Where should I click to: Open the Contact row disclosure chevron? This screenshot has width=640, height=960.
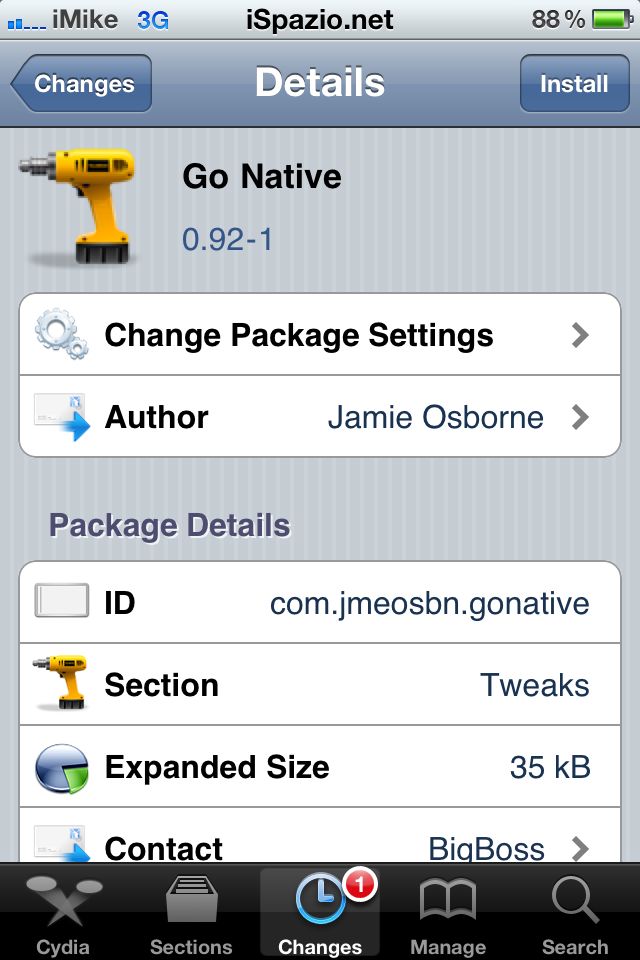pos(580,848)
